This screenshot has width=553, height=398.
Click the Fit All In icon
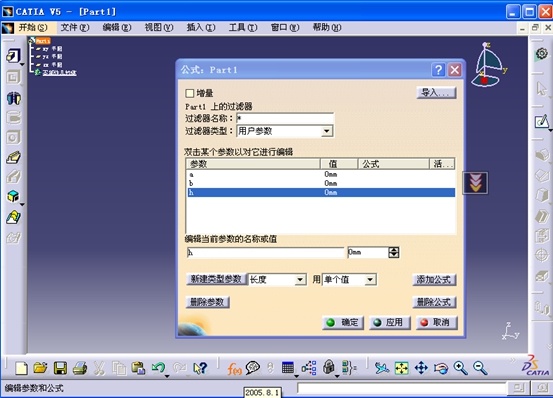coord(402,368)
